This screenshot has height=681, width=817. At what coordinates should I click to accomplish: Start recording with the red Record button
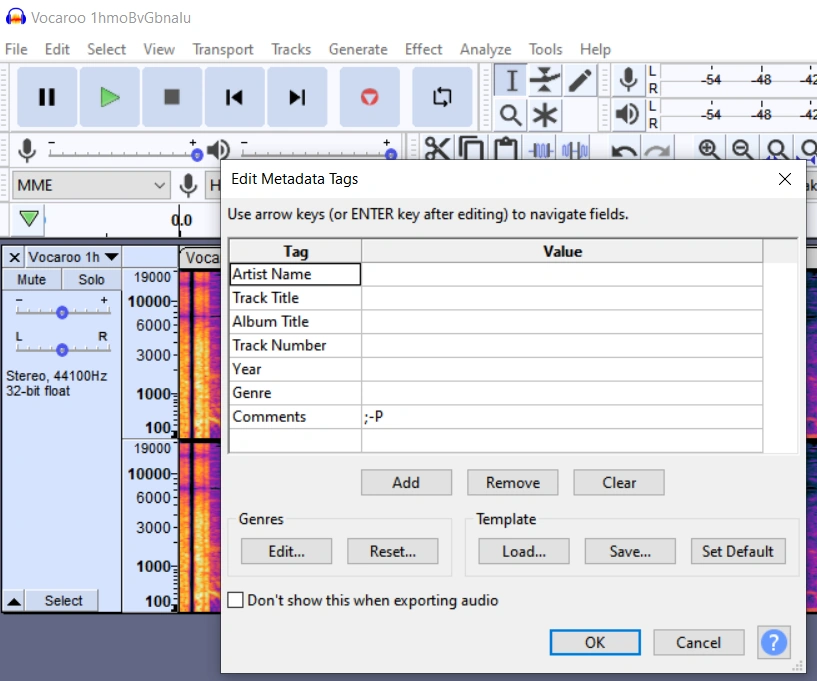pyautogui.click(x=369, y=97)
